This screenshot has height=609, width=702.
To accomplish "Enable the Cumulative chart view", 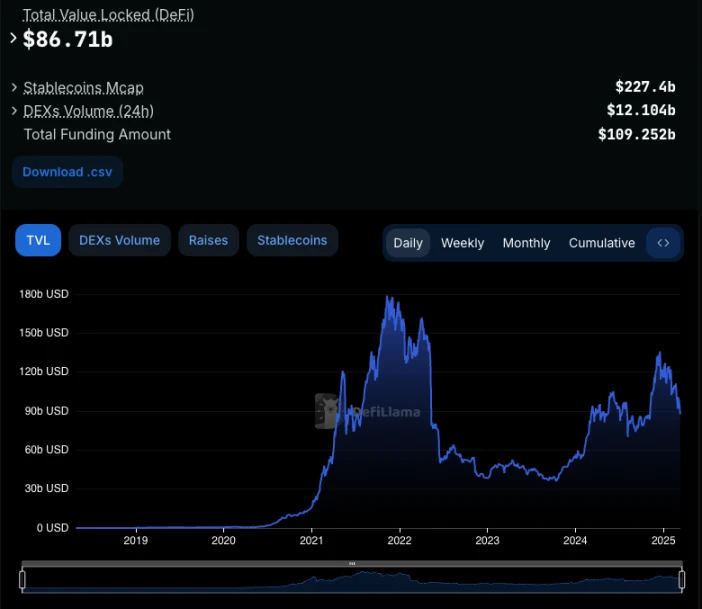I will 602,243.
